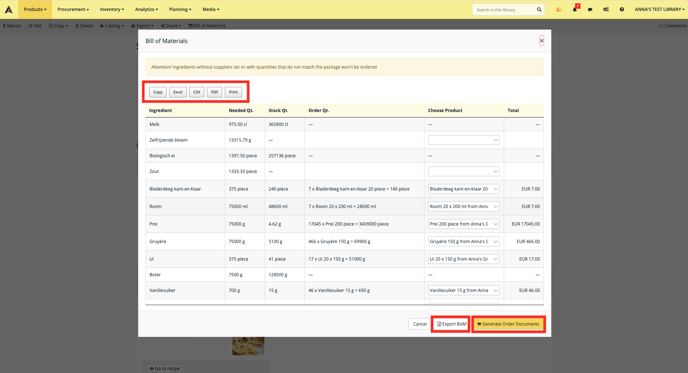Export the table to Excel
This screenshot has width=688, height=373.
tap(178, 92)
